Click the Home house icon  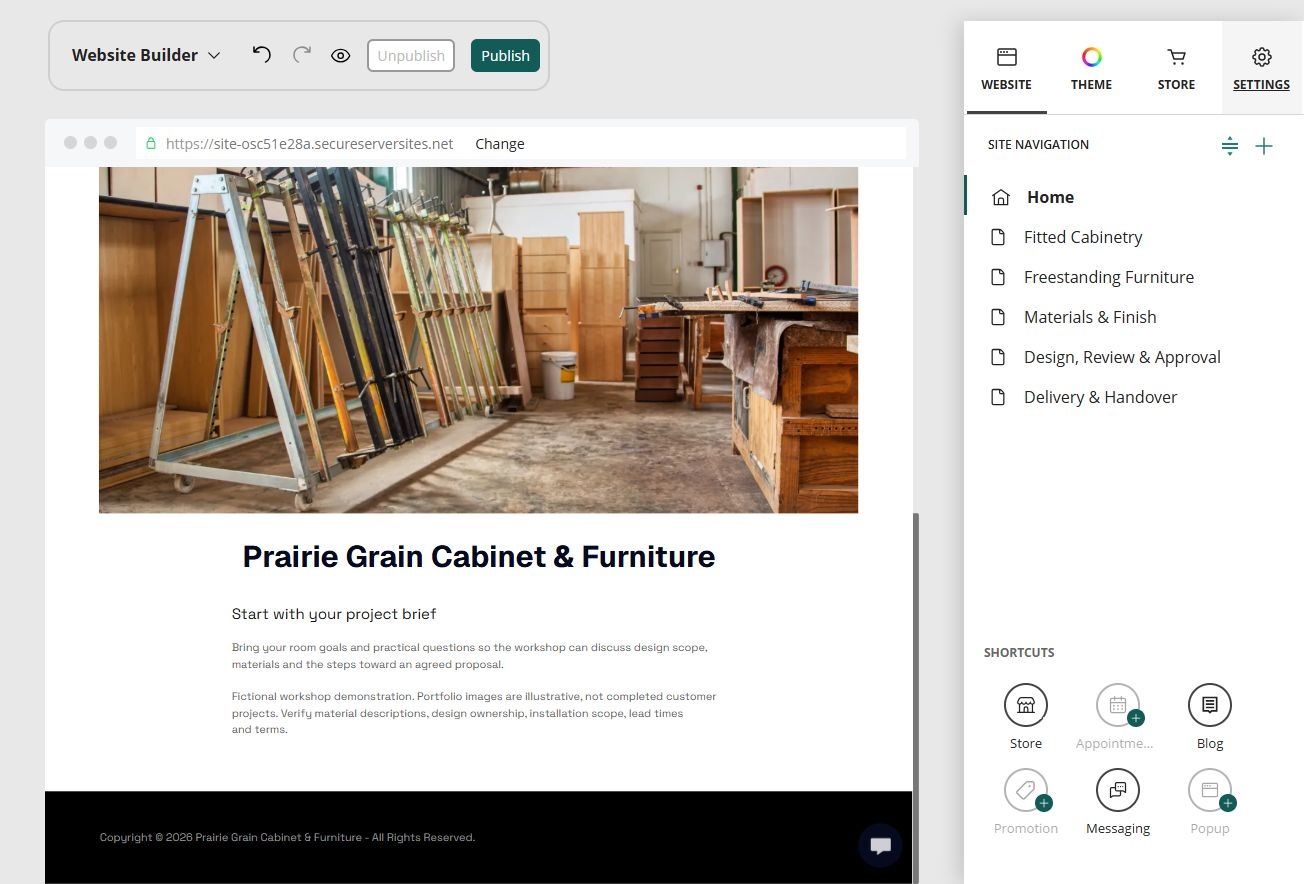(1000, 197)
